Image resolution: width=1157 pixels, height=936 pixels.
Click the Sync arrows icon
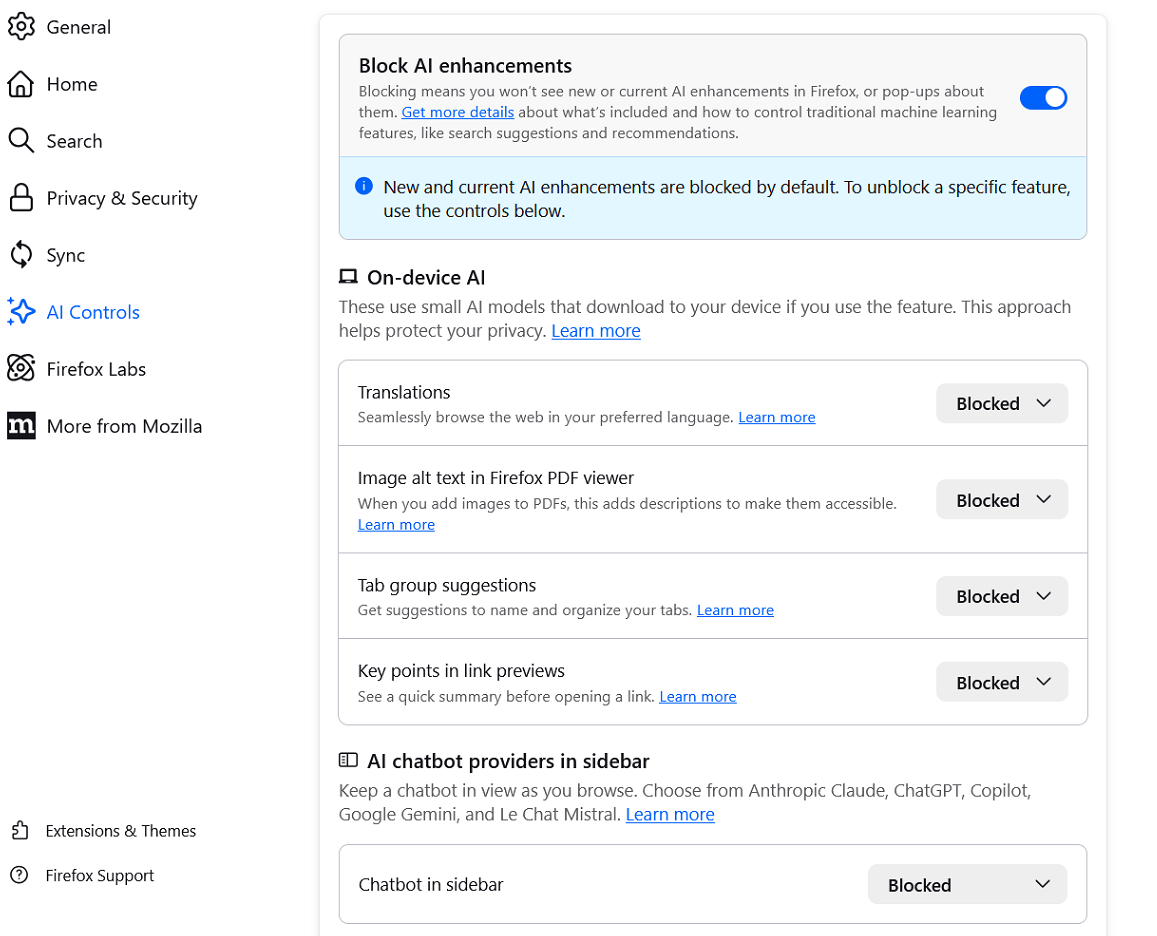point(21,255)
